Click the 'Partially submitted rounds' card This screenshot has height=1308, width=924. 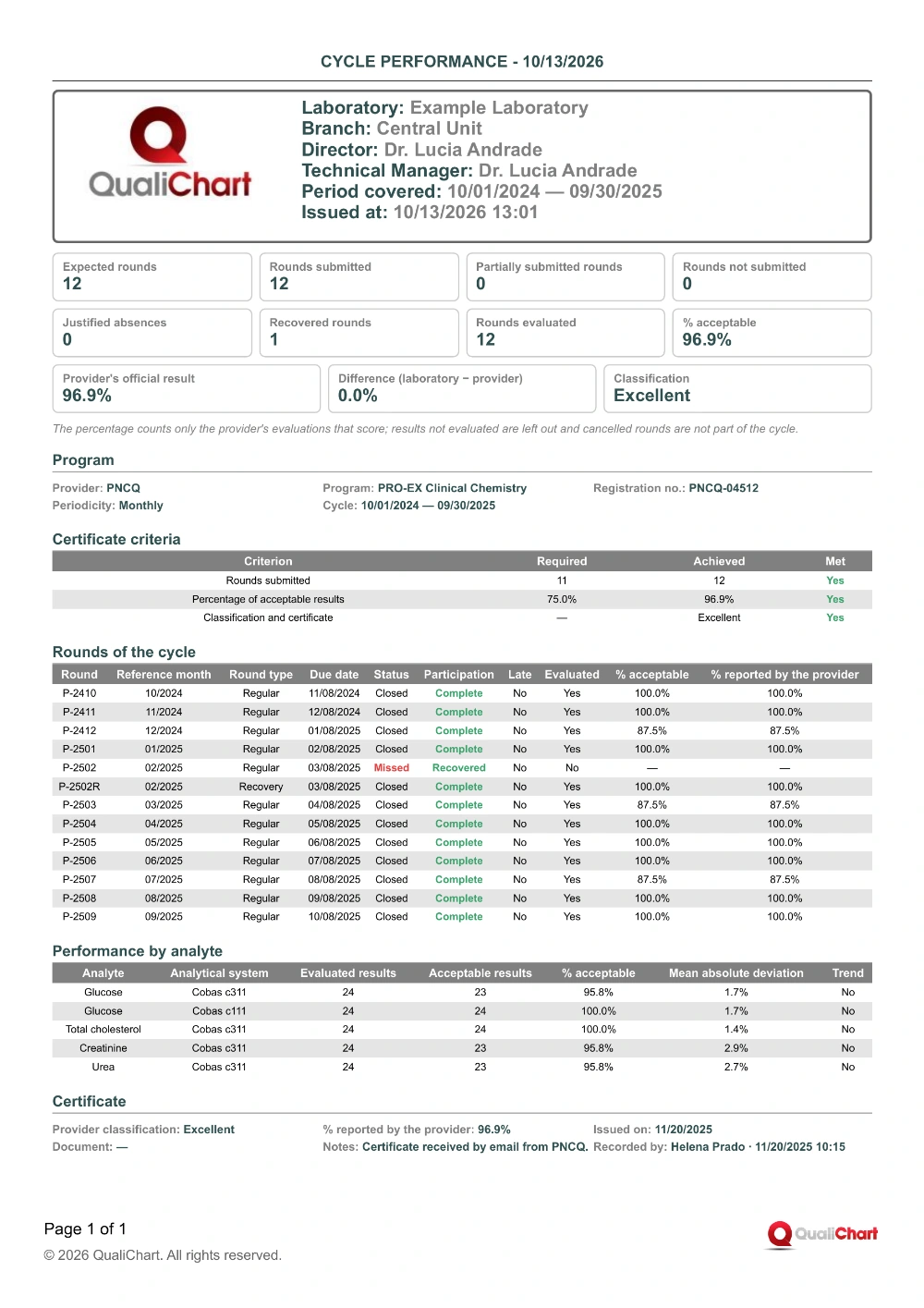[565, 276]
